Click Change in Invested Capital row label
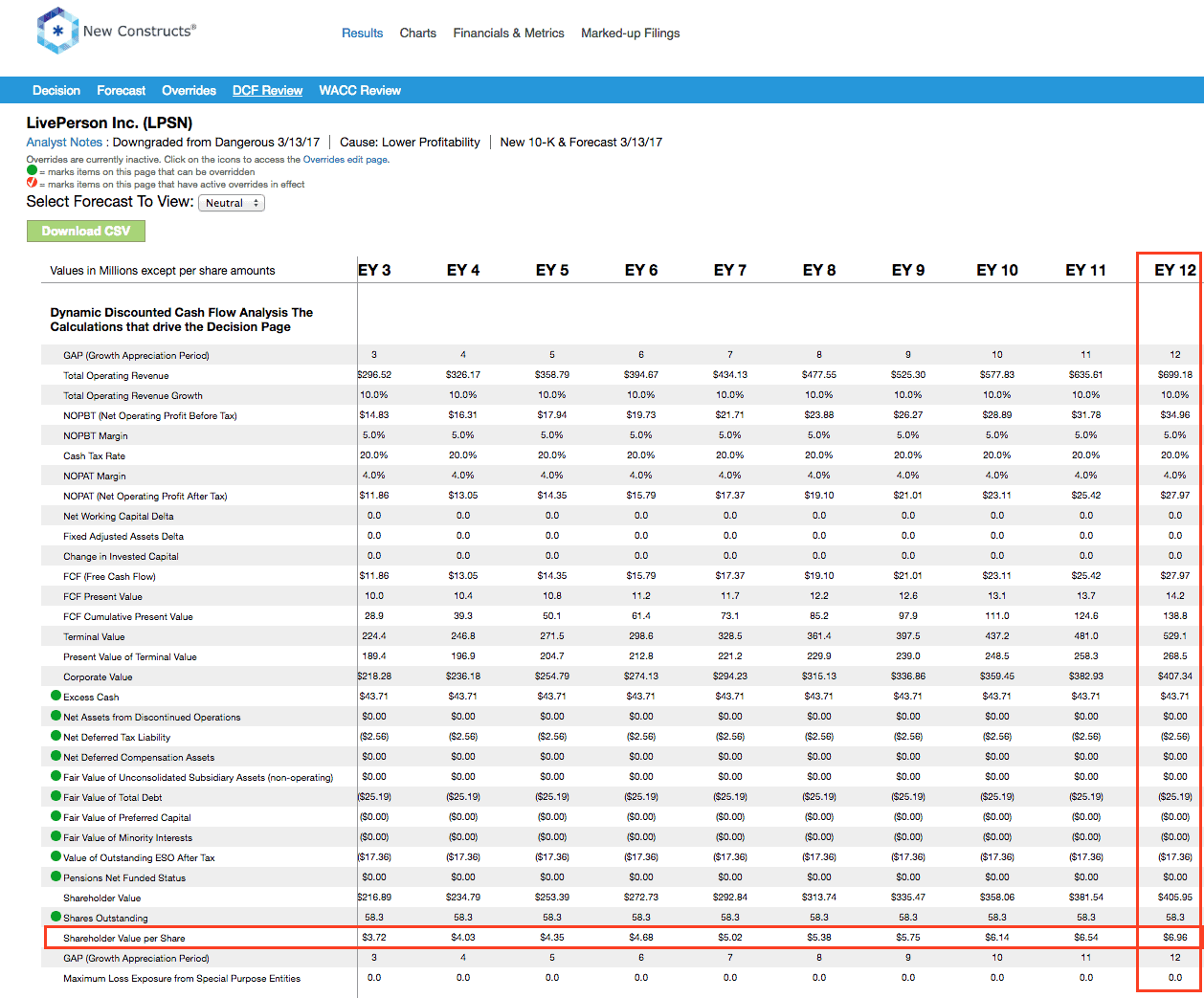 coord(121,556)
